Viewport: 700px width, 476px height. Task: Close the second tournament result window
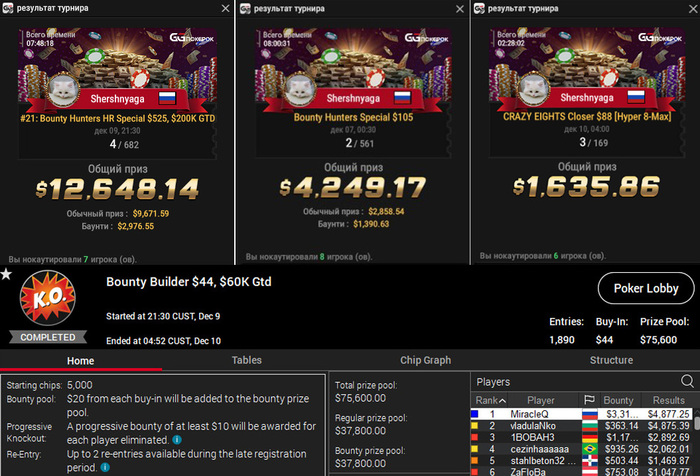pyautogui.click(x=460, y=9)
